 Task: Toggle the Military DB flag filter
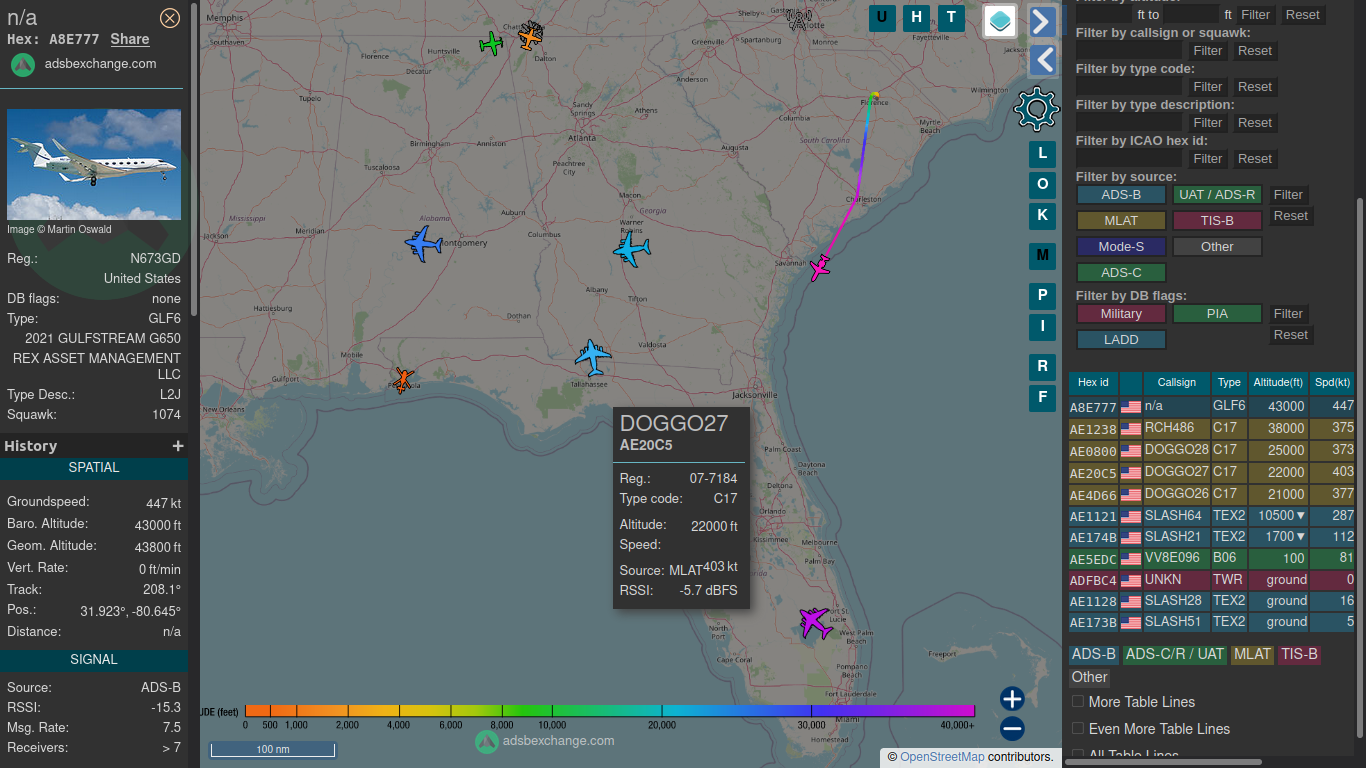coord(1121,314)
